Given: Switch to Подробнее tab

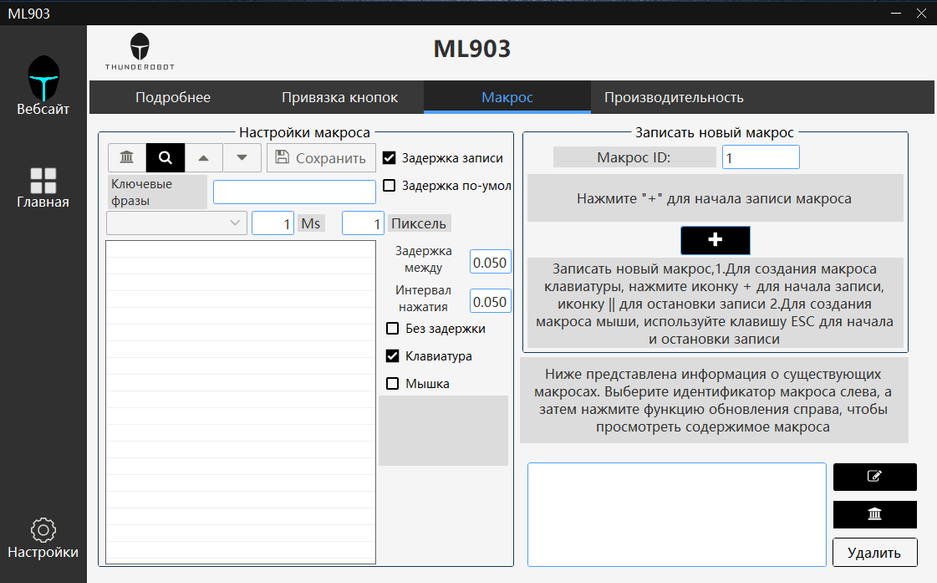Looking at the screenshot, I should tap(173, 97).
